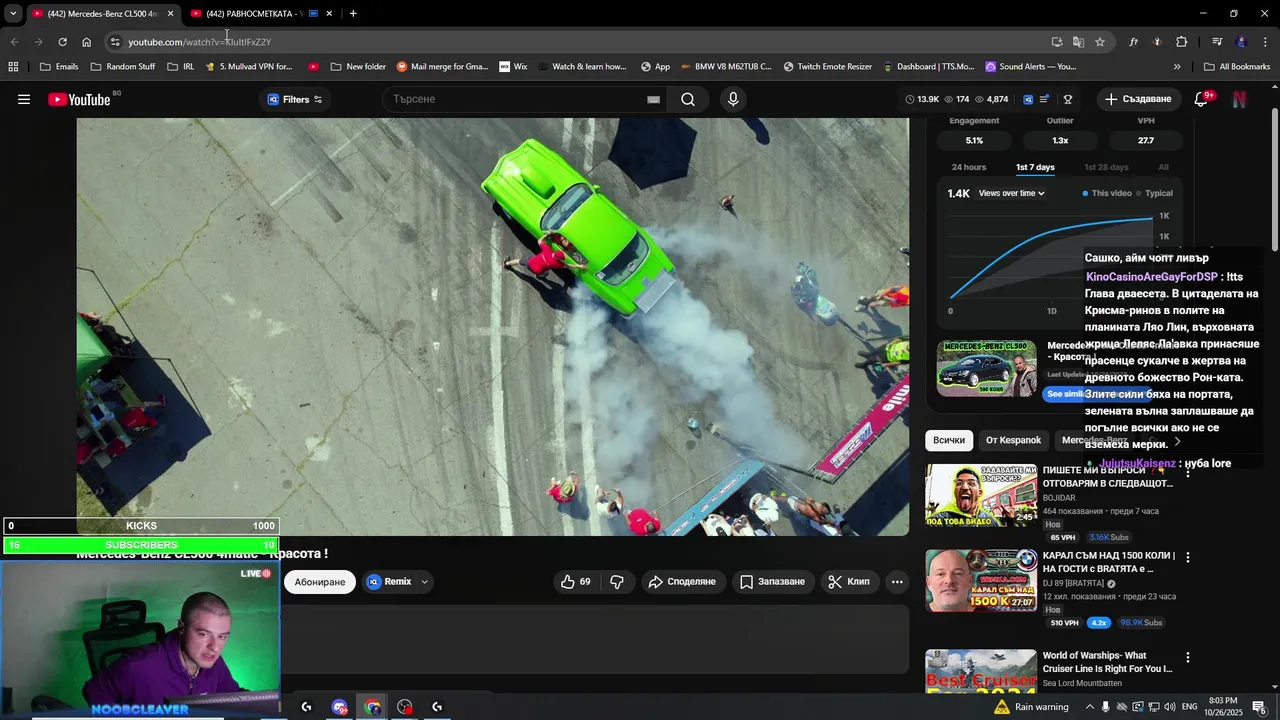Go to Chrome home page button

(87, 42)
